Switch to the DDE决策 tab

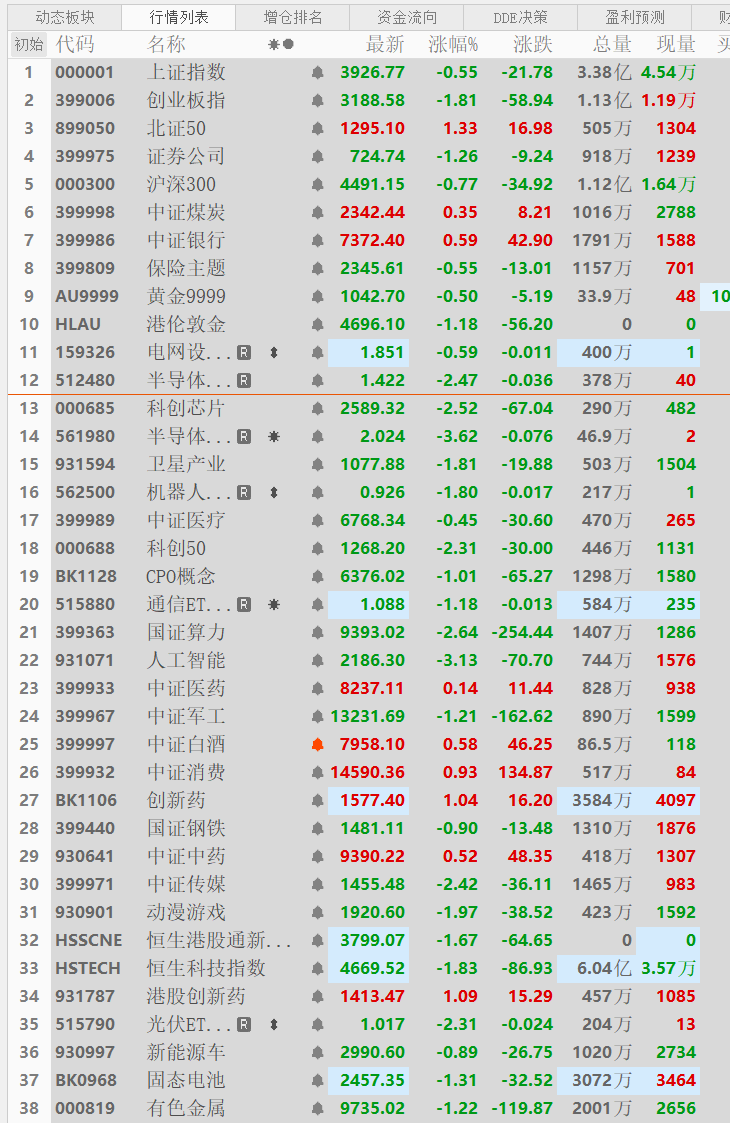coord(520,17)
